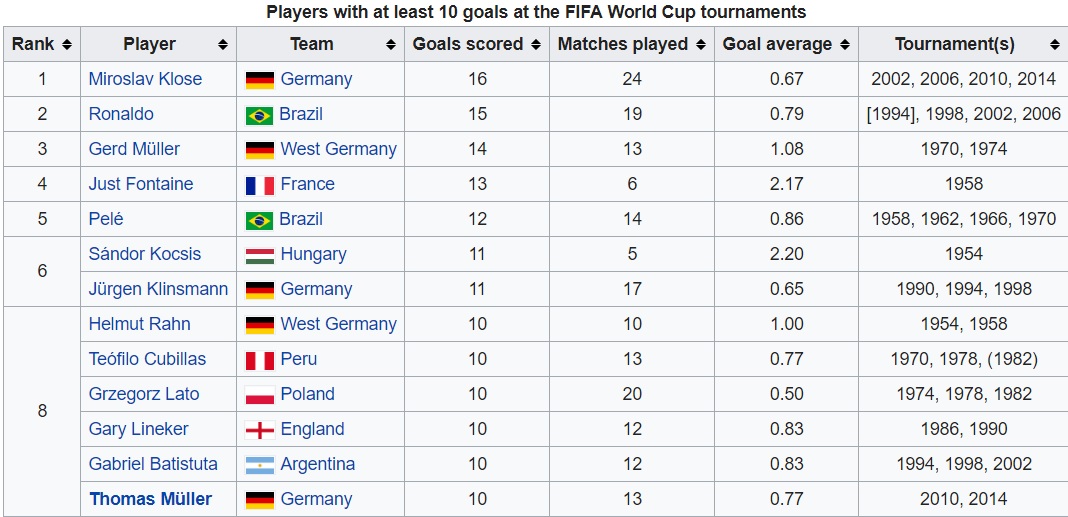Click the England flag icon
The width and height of the screenshot is (1068, 517).
click(259, 430)
